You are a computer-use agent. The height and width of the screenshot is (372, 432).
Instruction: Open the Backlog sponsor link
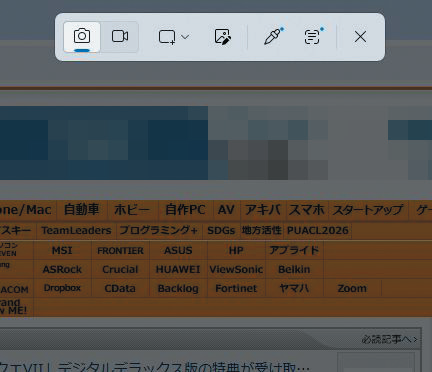[x=178, y=288]
